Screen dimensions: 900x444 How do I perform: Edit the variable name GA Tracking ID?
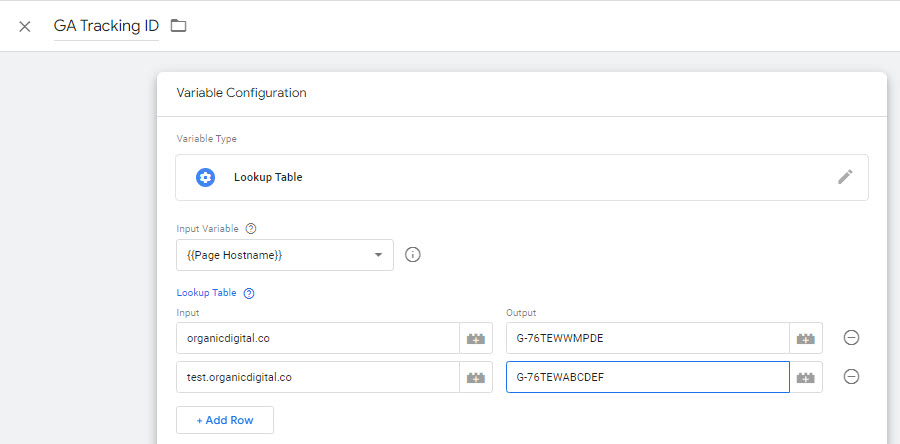click(105, 26)
